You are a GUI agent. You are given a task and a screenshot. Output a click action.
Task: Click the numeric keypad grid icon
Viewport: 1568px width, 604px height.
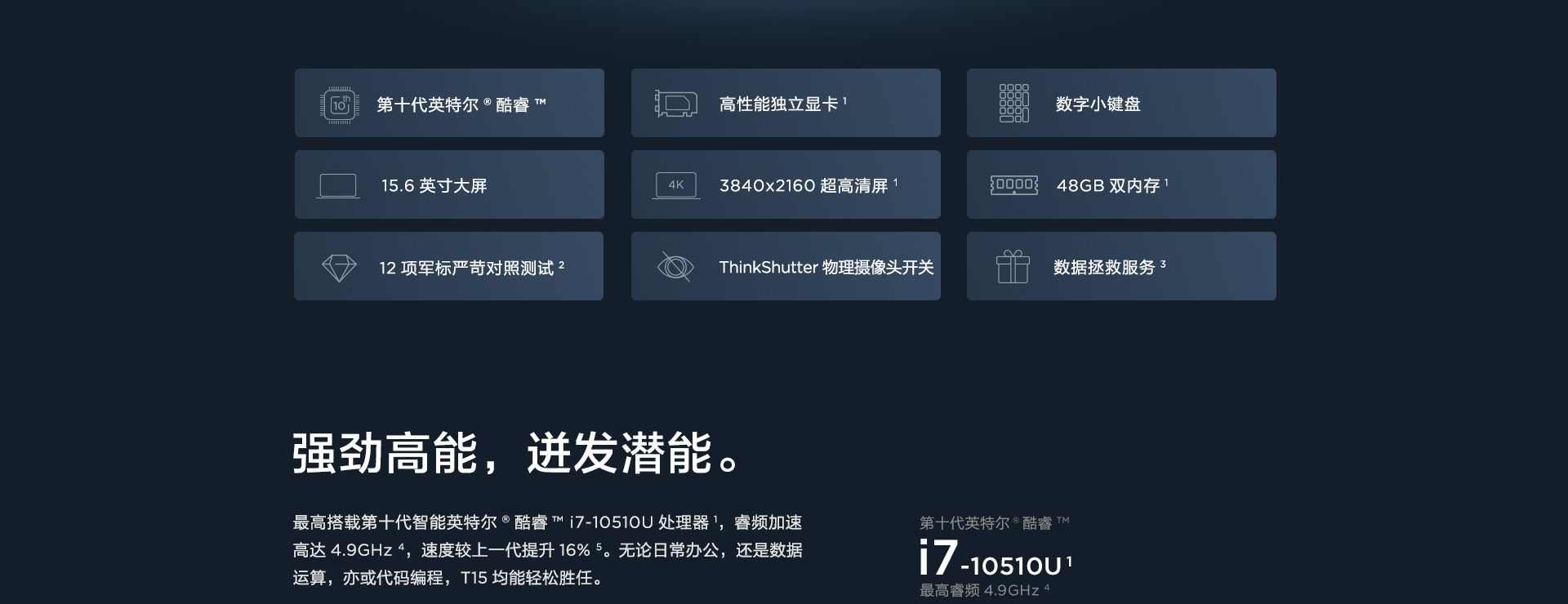(x=1013, y=103)
